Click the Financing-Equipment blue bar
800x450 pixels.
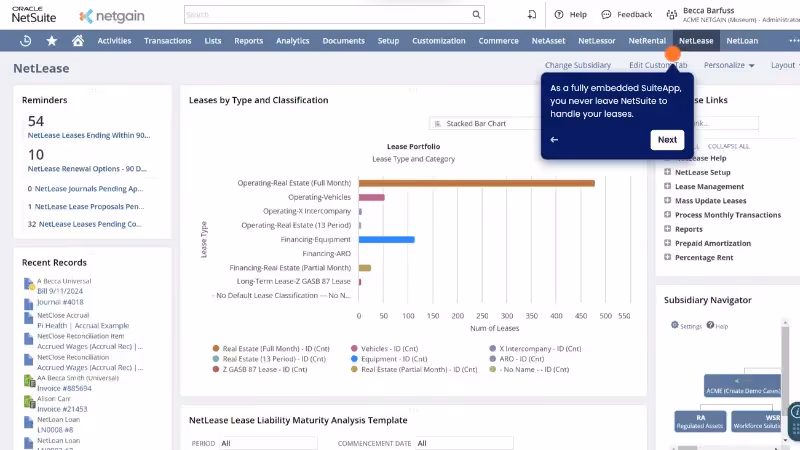point(387,239)
